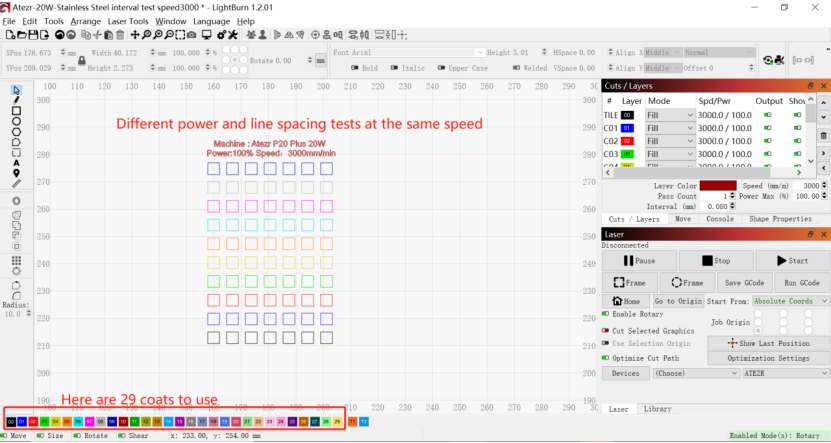
Task: Open Mode dropdown for C01 layer
Action: tap(670, 128)
